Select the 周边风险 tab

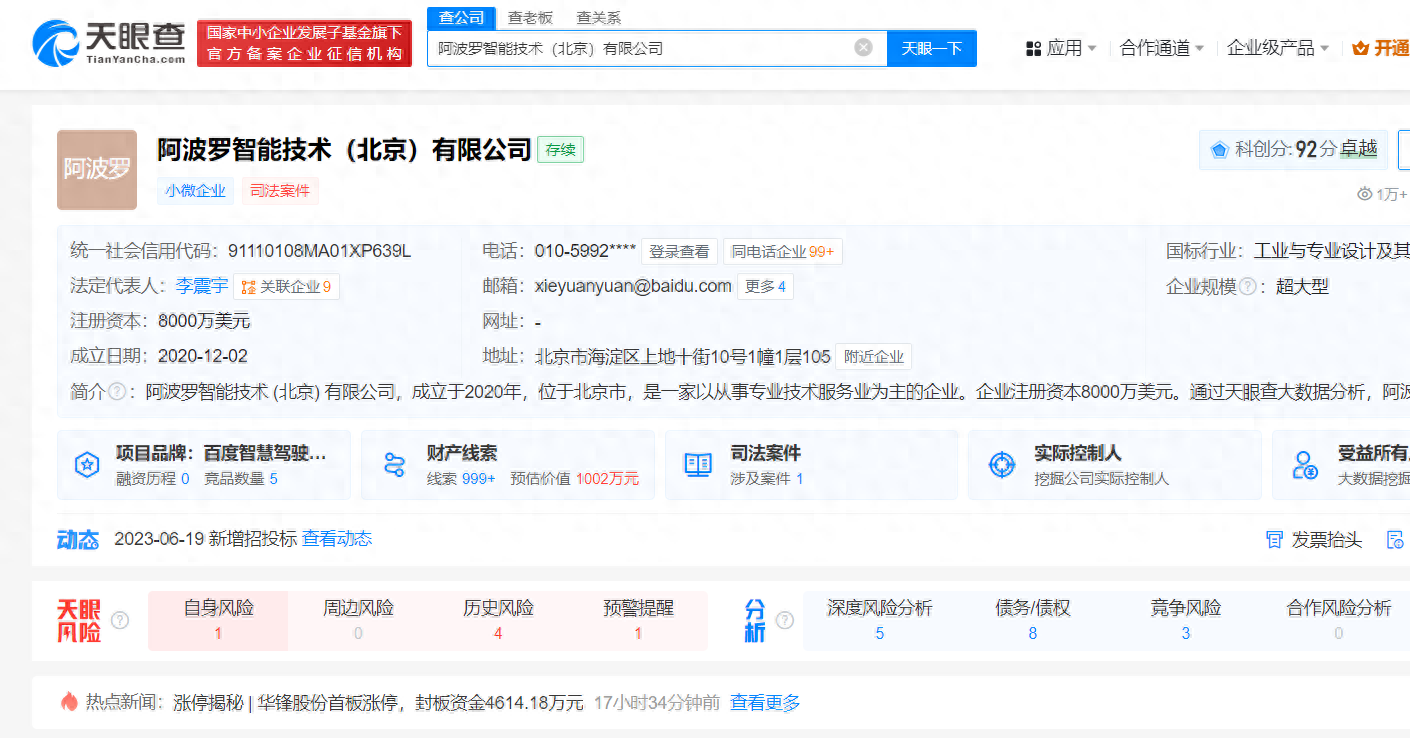[358, 621]
